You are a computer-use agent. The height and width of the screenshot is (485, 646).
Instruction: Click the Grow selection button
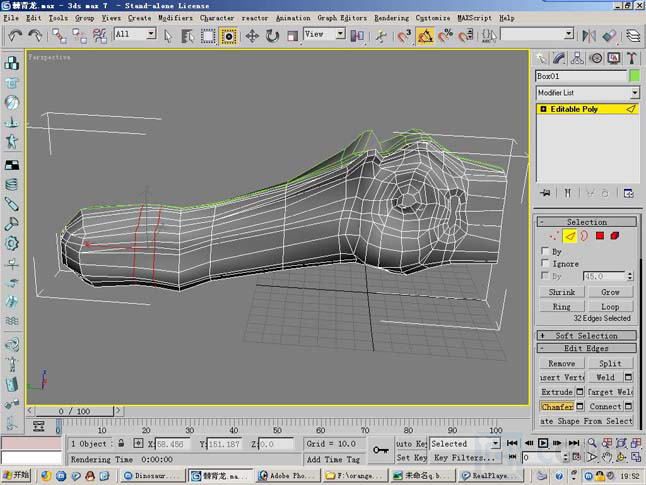click(x=610, y=292)
